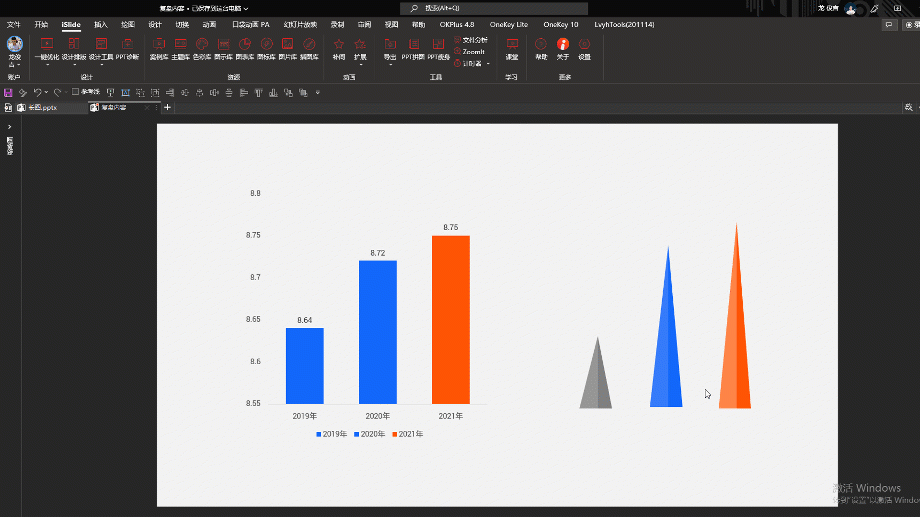Open the 色彩库 color library
The width and height of the screenshot is (920, 517).
click(x=202, y=49)
